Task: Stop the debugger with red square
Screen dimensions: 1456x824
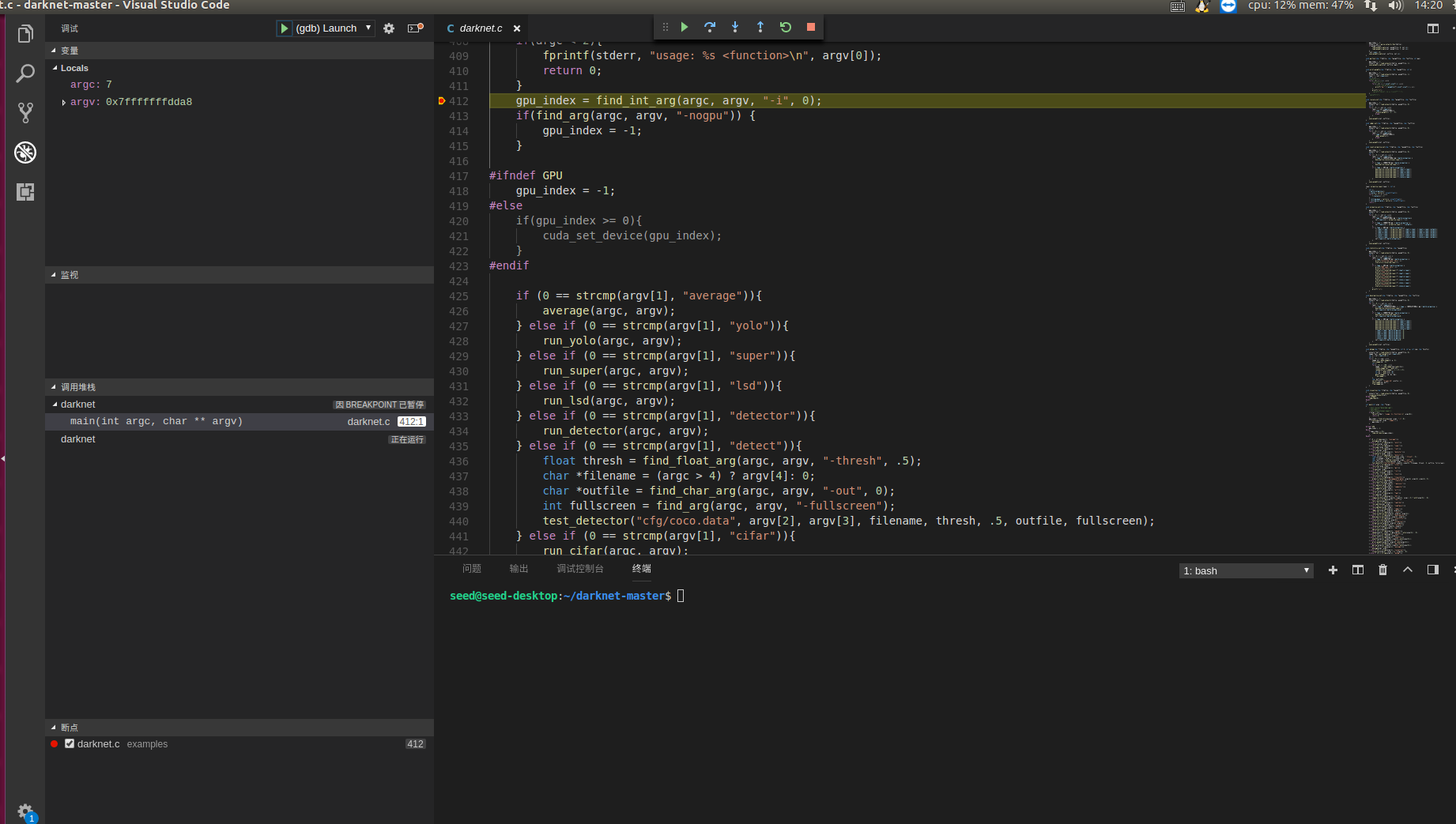Action: (811, 27)
